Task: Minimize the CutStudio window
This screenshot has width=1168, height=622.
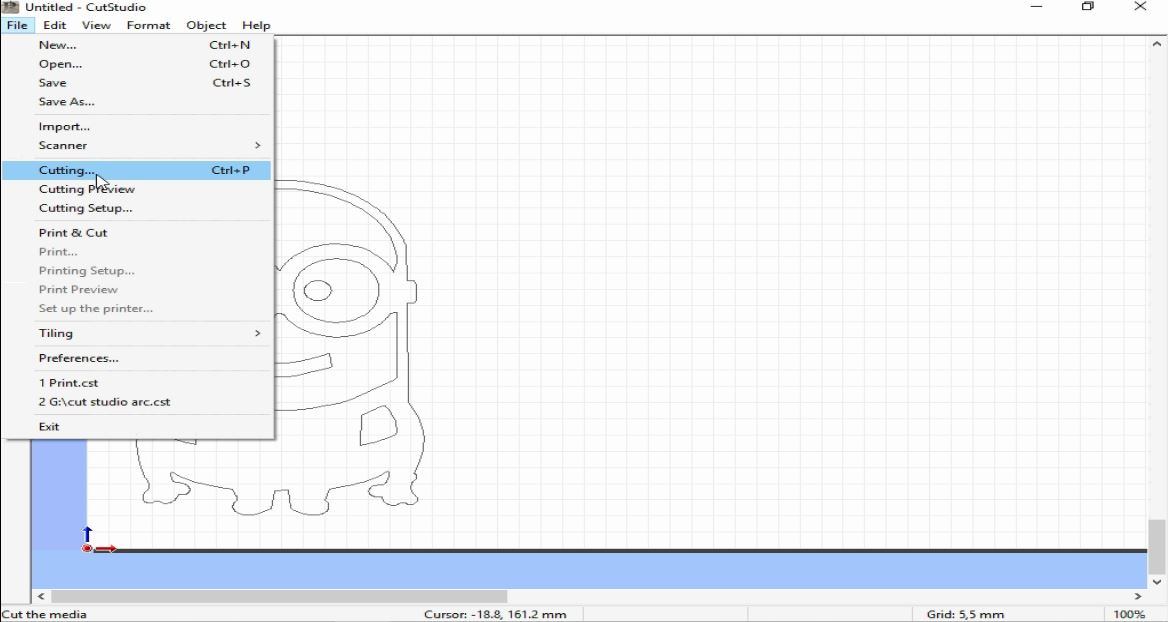Action: (x=1036, y=7)
